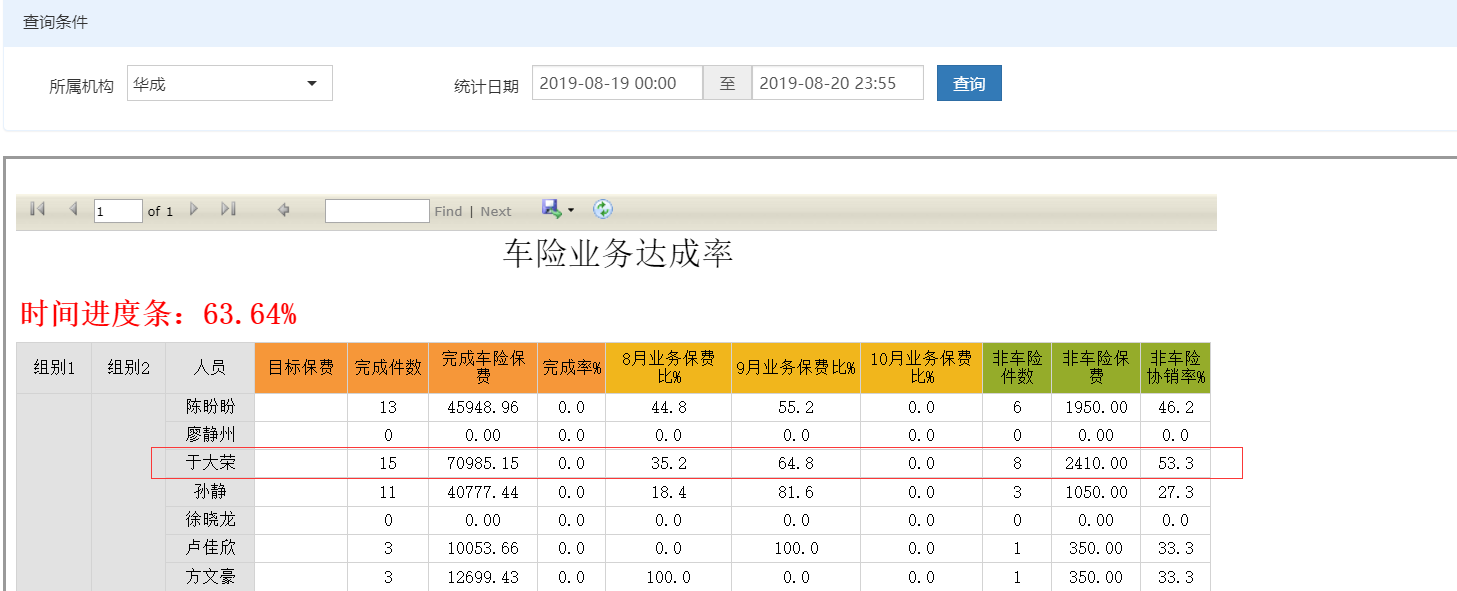This screenshot has height=591, width=1457.
Task: Go to next report page
Action: pos(194,209)
